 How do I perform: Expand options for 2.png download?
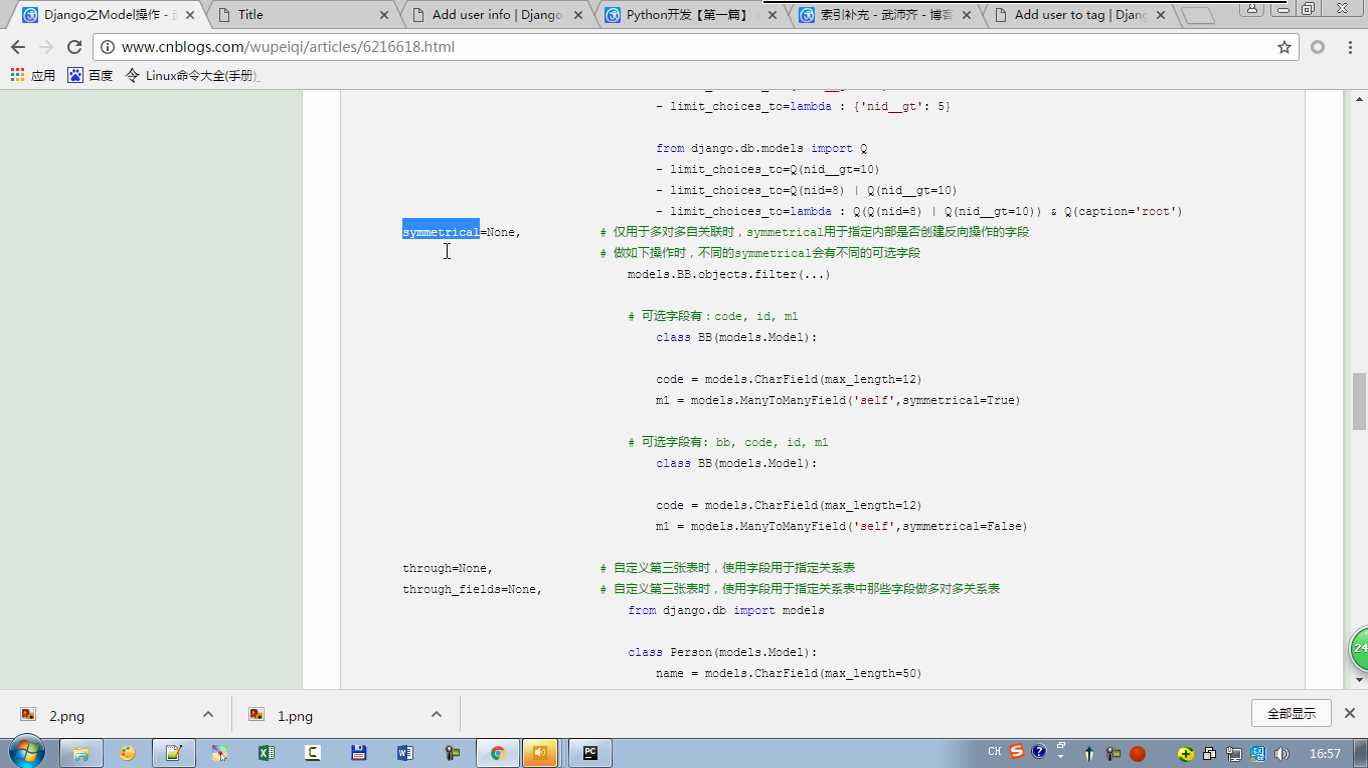208,714
